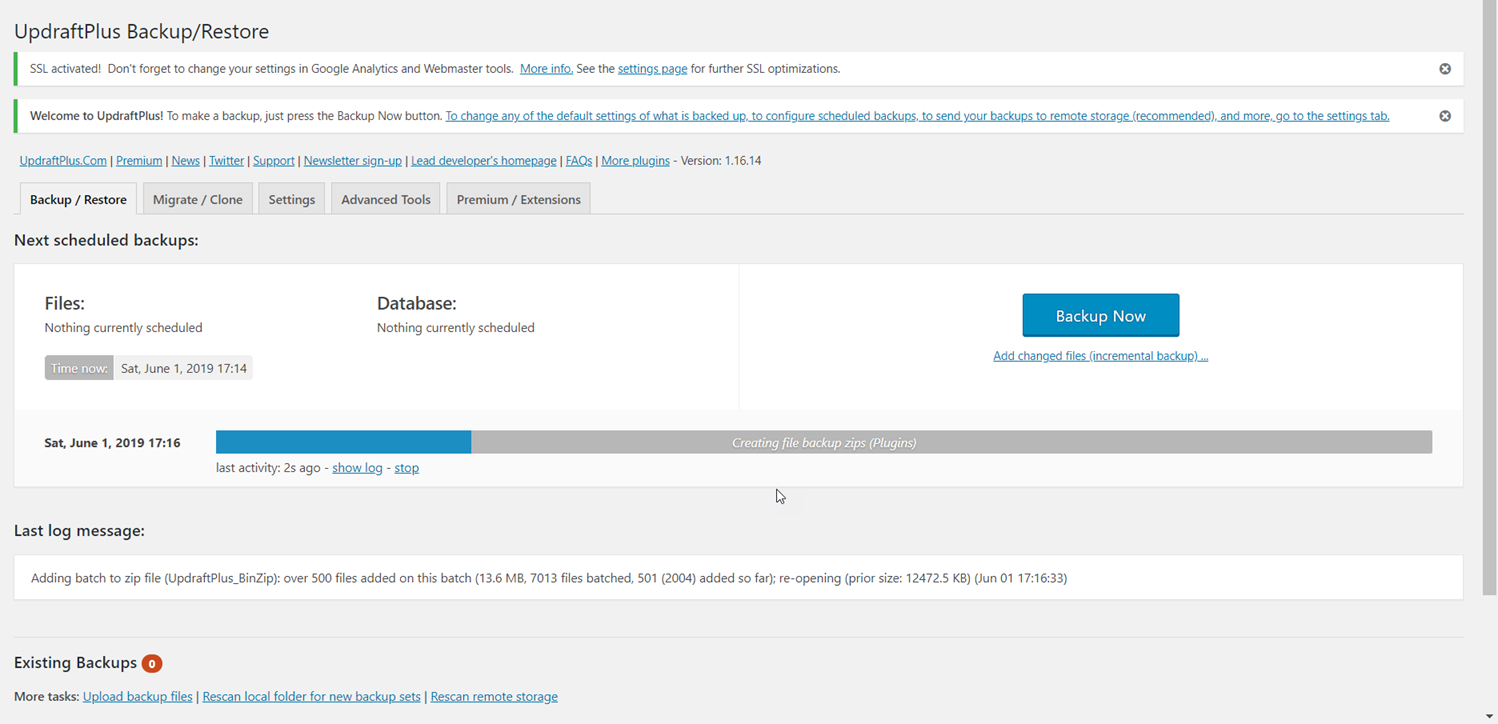Click the last log message text

[549, 578]
